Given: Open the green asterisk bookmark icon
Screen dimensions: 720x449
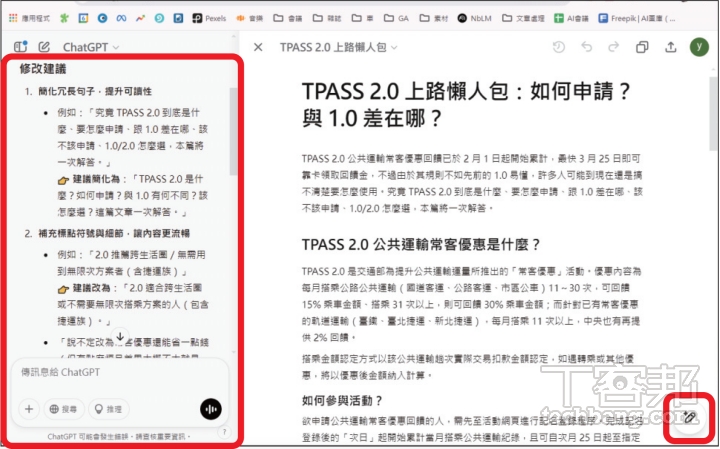Looking at the screenshot, I should point(64,18).
